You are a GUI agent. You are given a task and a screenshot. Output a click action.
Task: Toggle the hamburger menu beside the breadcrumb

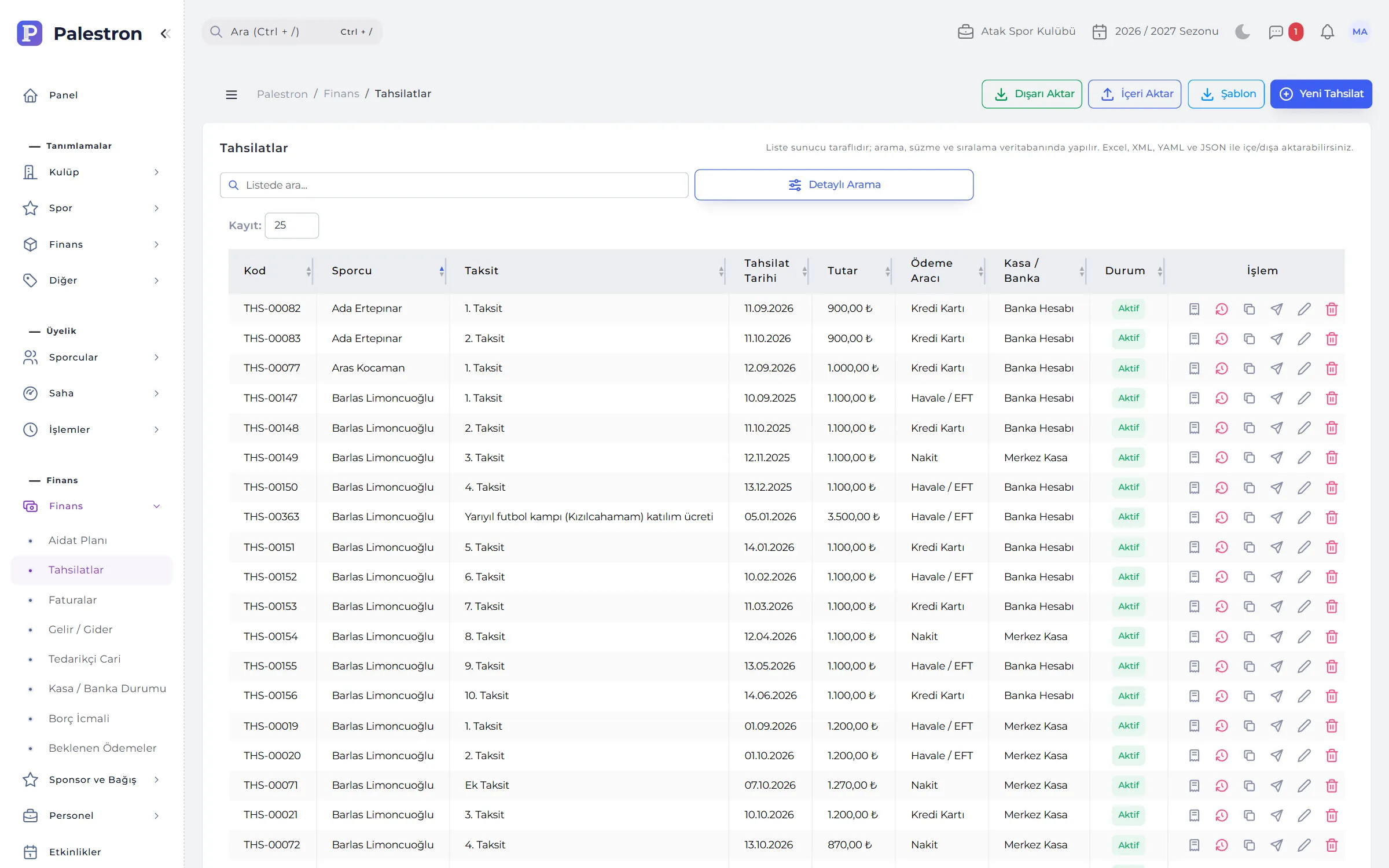tap(231, 94)
